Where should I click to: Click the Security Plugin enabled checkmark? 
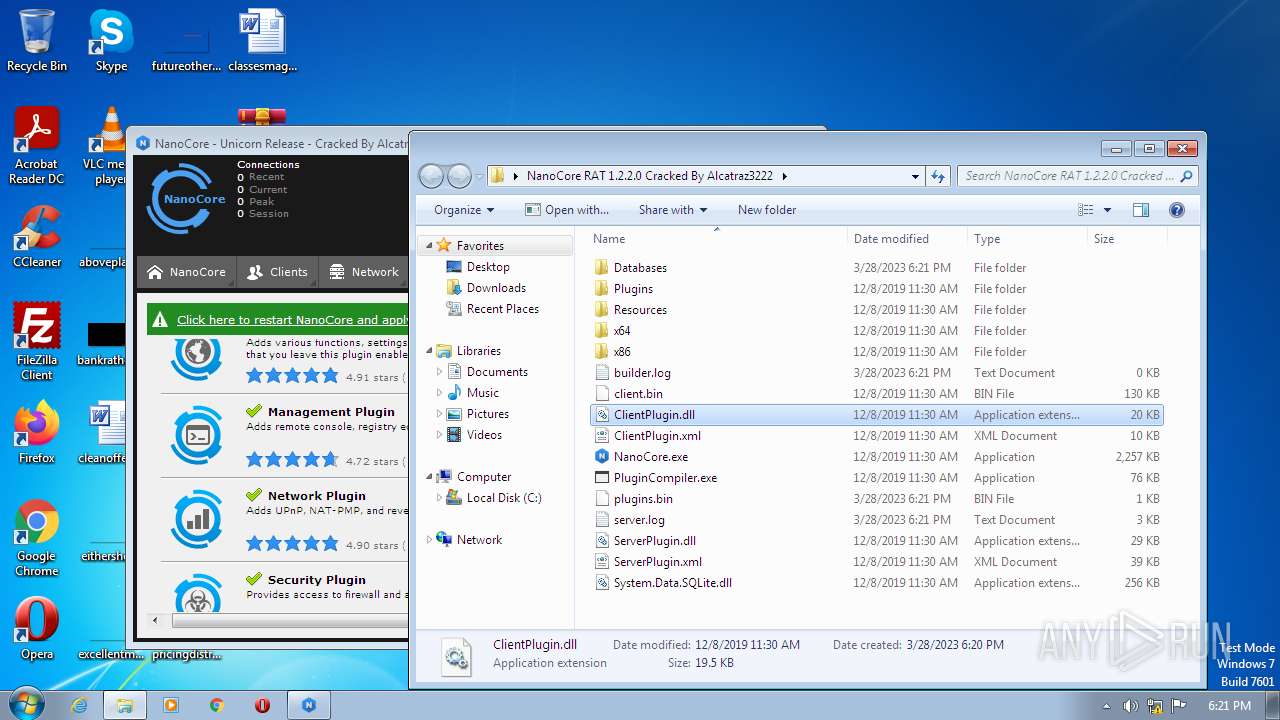[x=254, y=579]
